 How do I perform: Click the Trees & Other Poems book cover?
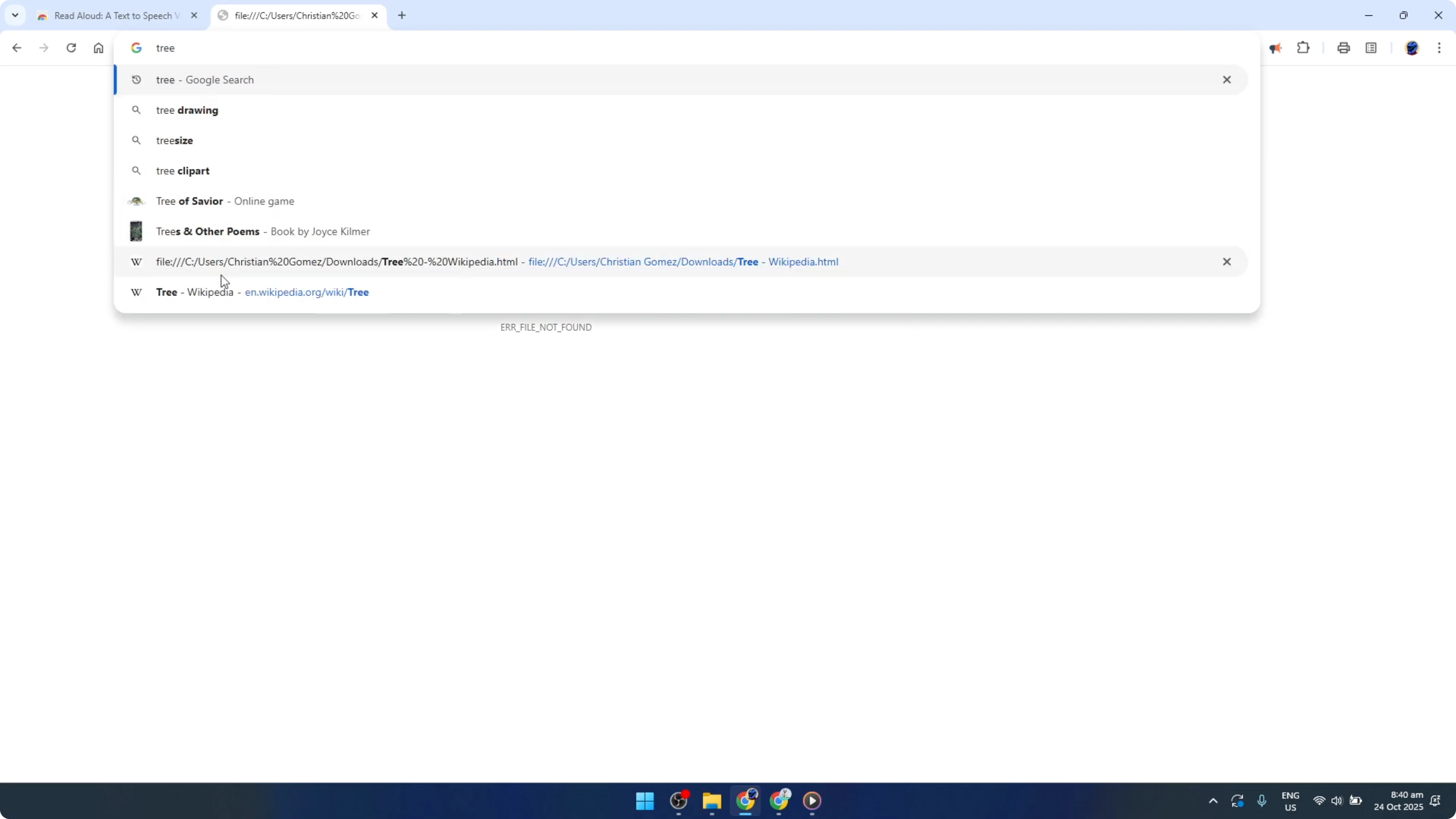[136, 231]
